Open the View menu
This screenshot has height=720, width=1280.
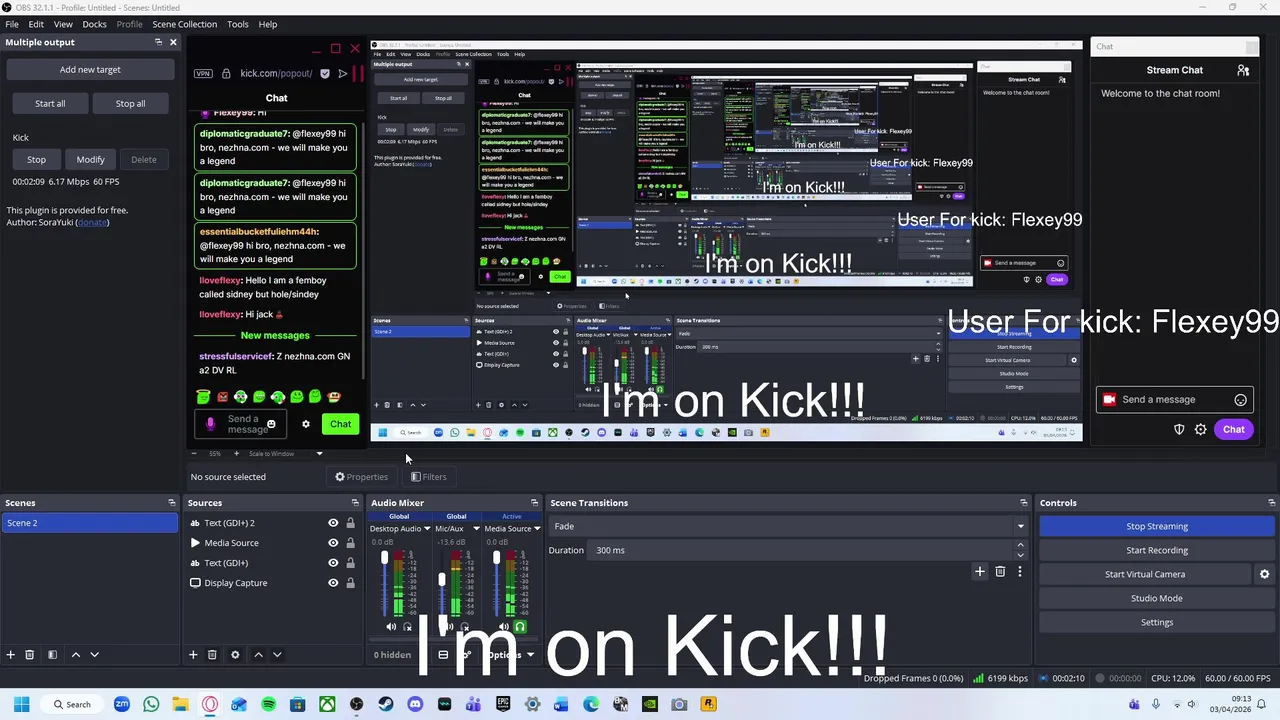63,24
